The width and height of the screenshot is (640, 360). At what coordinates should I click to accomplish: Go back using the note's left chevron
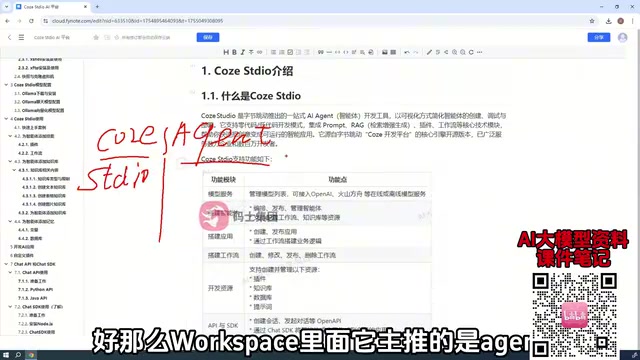pyautogui.click(x=9, y=37)
